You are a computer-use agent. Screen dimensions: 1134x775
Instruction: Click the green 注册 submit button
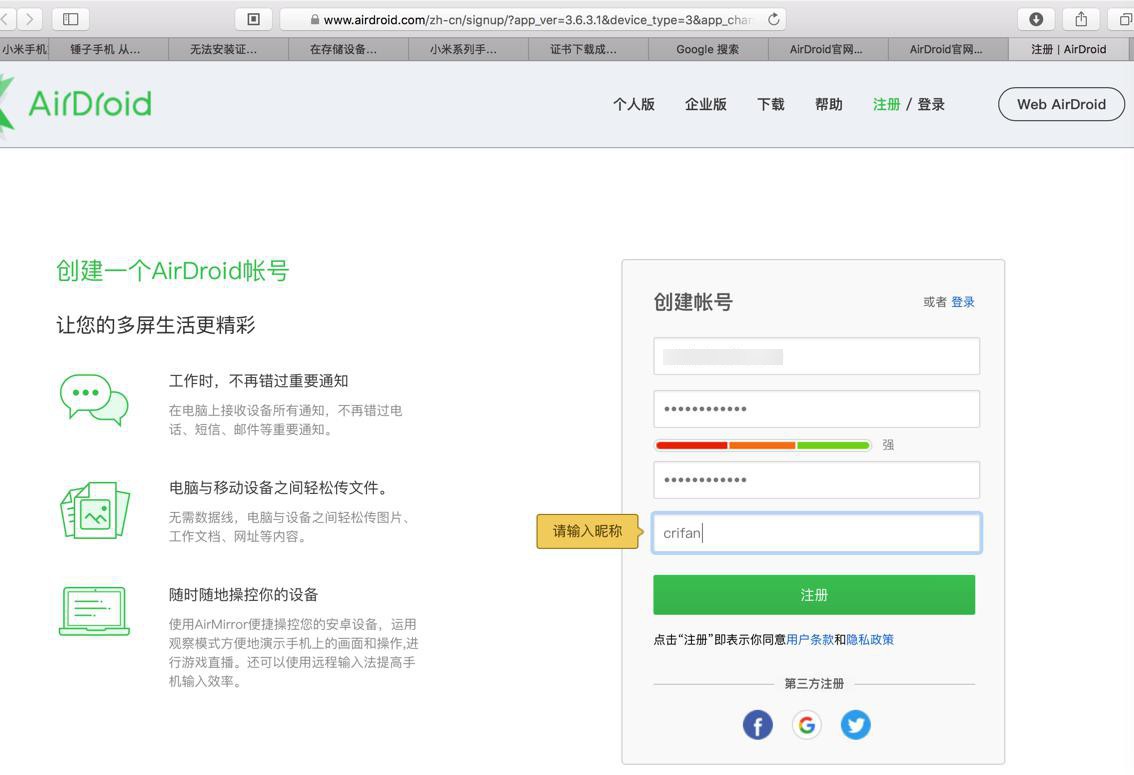click(814, 594)
